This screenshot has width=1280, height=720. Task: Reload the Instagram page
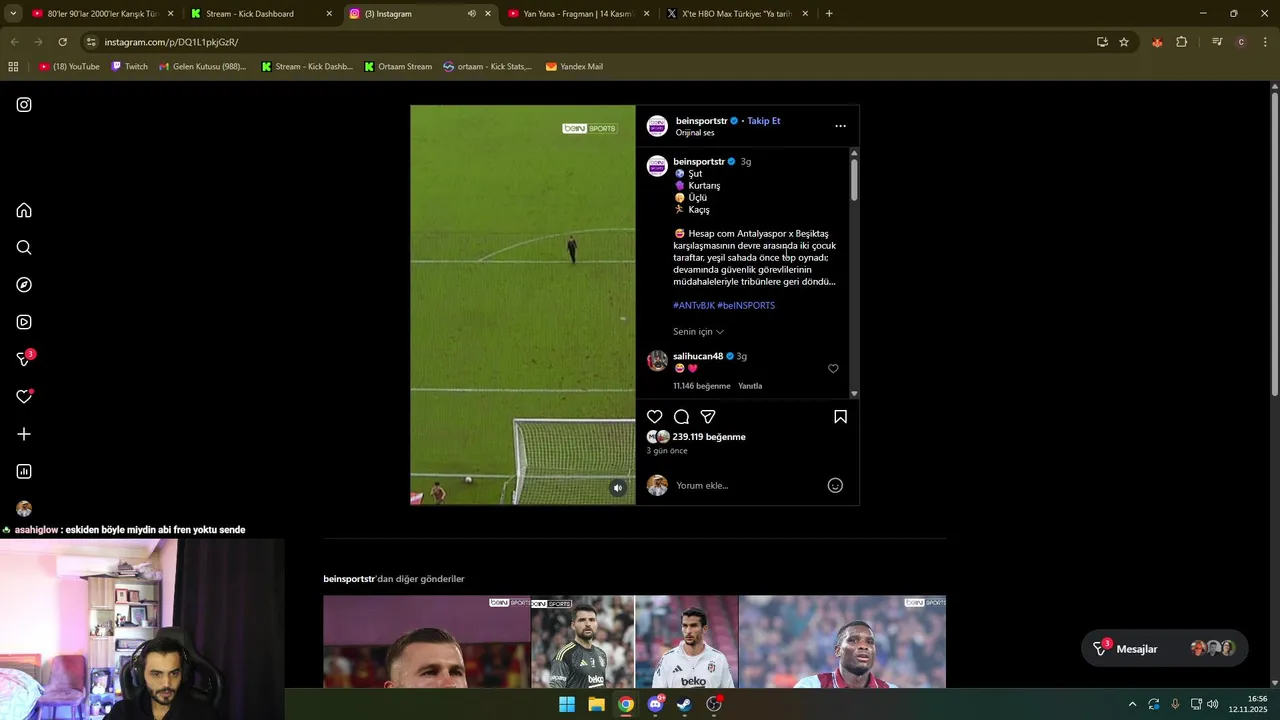(62, 42)
